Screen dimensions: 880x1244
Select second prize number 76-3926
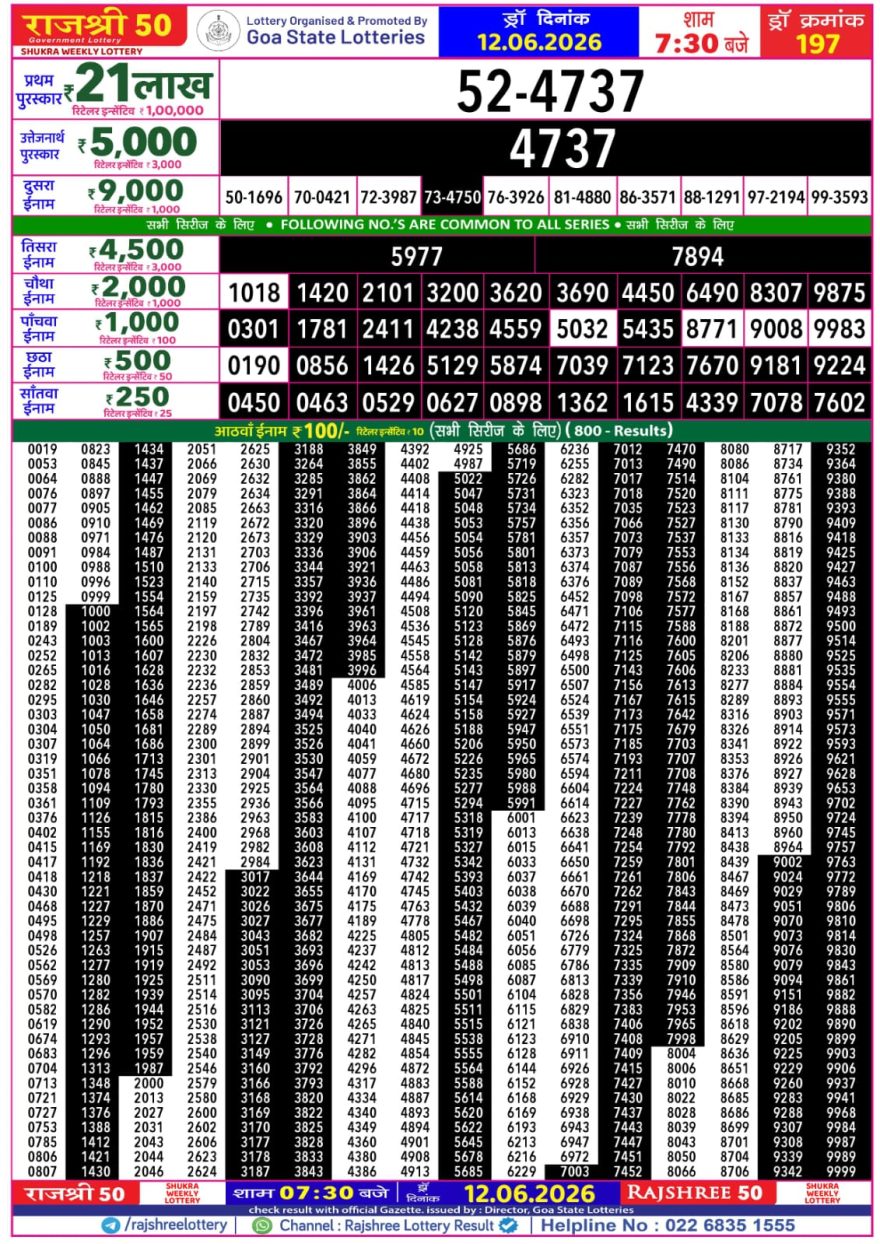[x=516, y=197]
